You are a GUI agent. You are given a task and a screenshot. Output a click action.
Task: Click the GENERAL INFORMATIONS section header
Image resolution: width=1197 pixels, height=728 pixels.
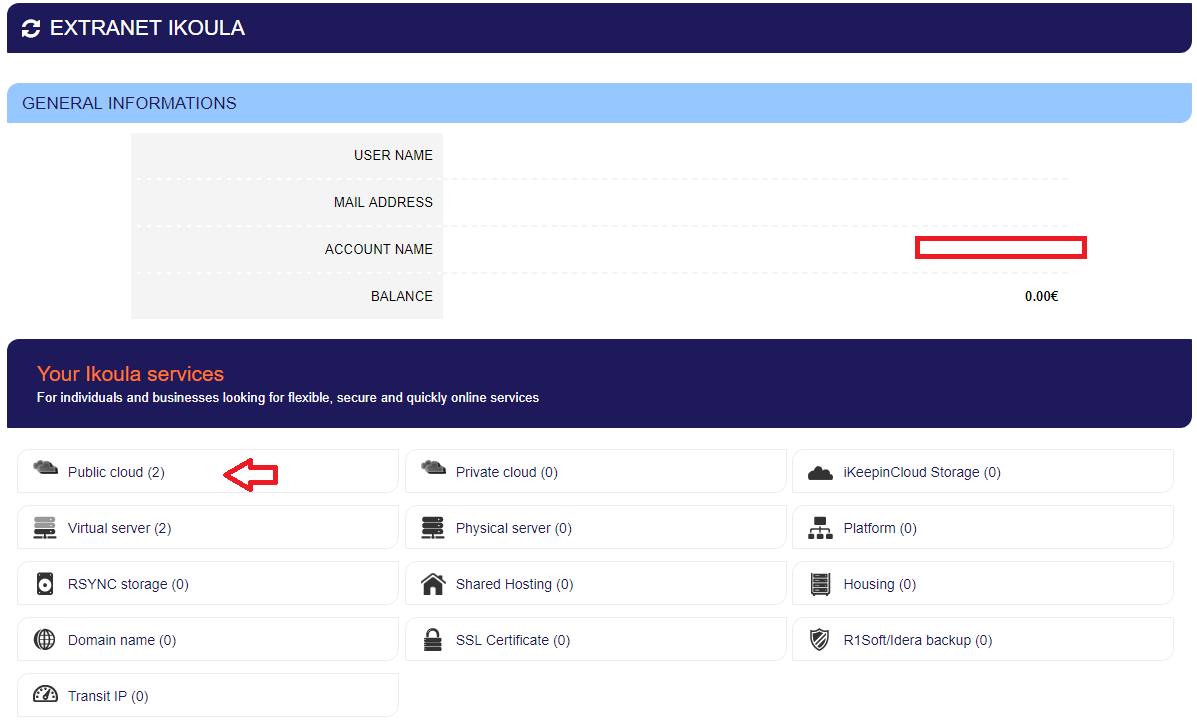click(129, 103)
